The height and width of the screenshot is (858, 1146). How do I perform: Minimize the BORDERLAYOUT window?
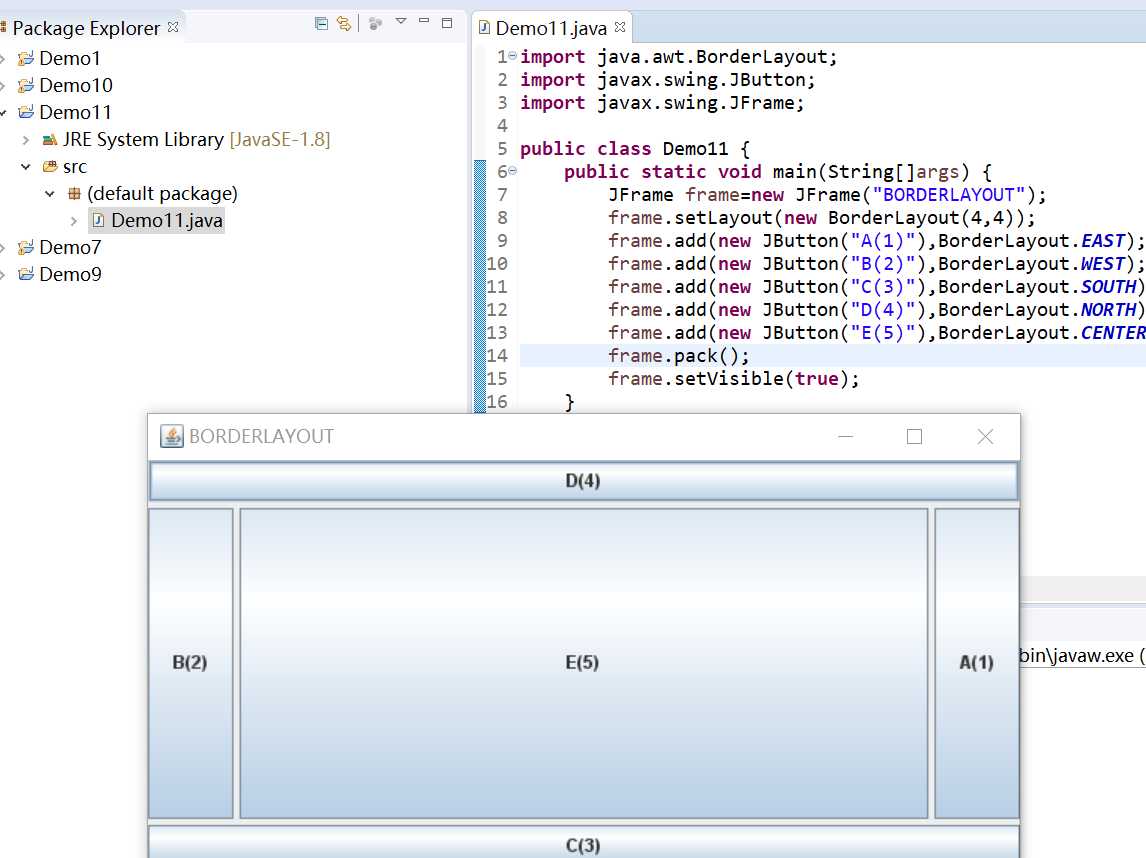846,436
